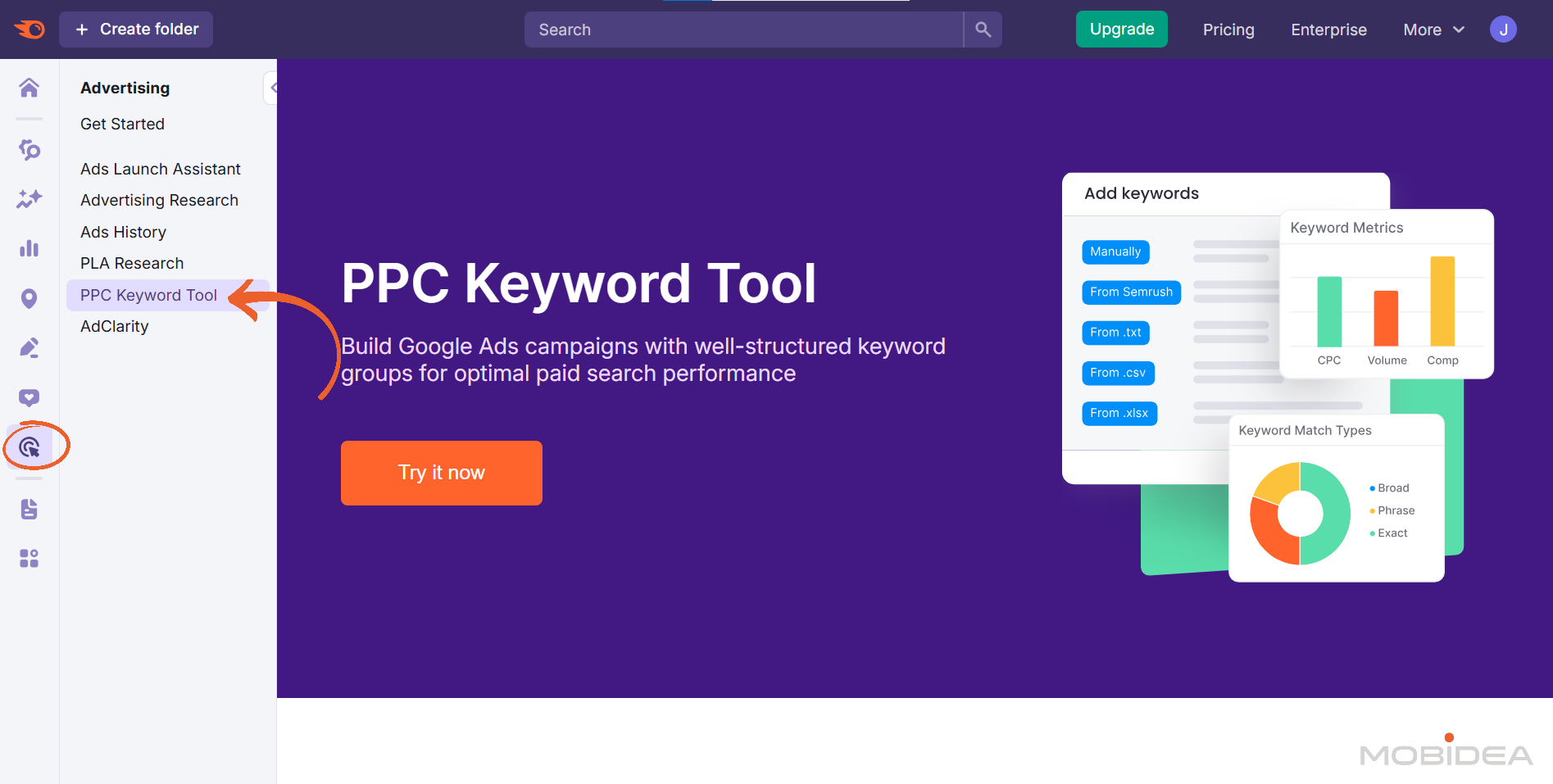Open the Content pencil icon
1553x784 pixels.
pyautogui.click(x=30, y=348)
